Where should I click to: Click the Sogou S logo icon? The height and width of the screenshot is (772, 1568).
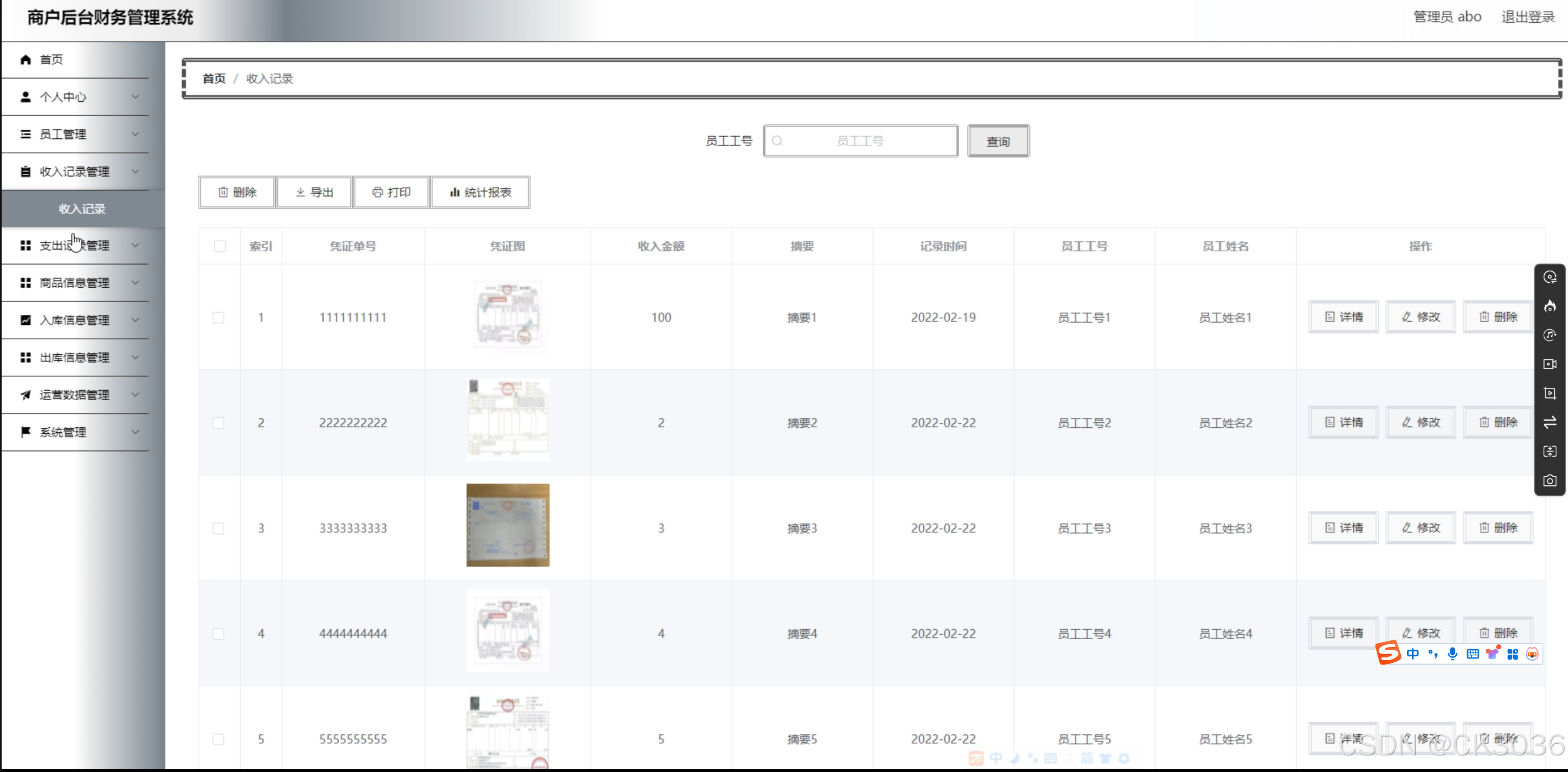pyautogui.click(x=1389, y=652)
